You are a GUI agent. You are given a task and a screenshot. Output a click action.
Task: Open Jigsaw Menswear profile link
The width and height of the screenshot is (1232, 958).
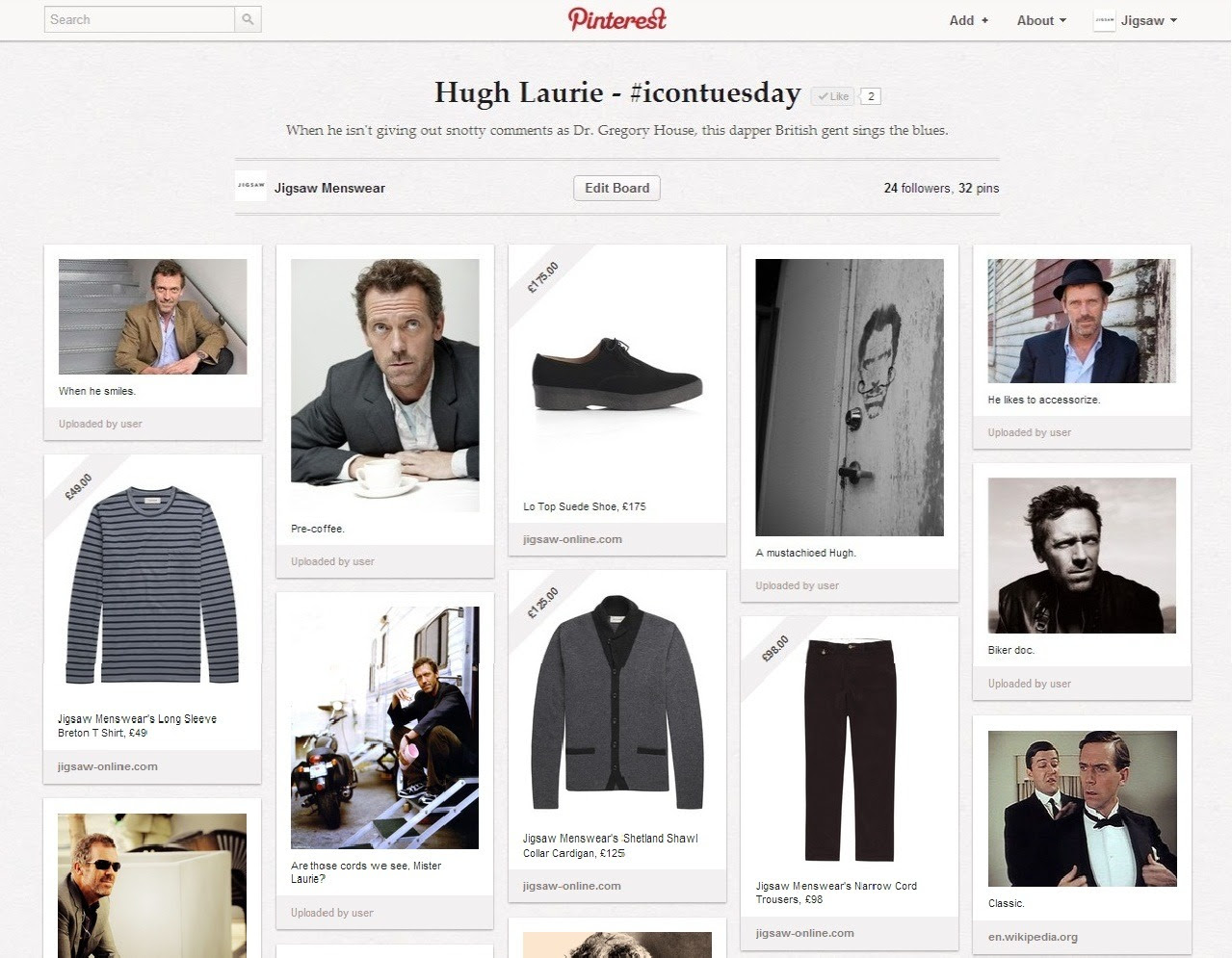coord(329,189)
